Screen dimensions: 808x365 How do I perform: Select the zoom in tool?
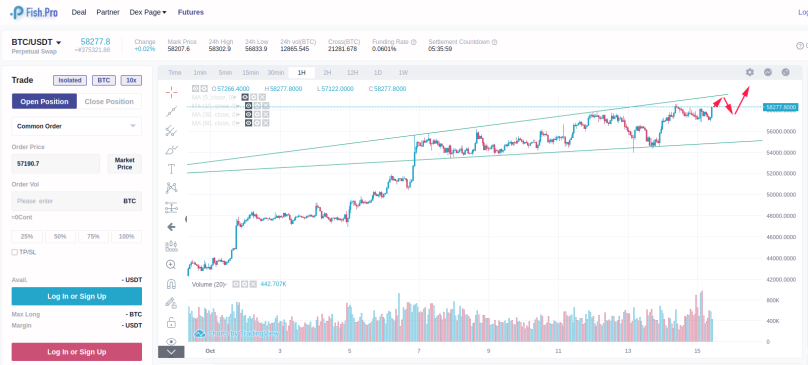171,265
